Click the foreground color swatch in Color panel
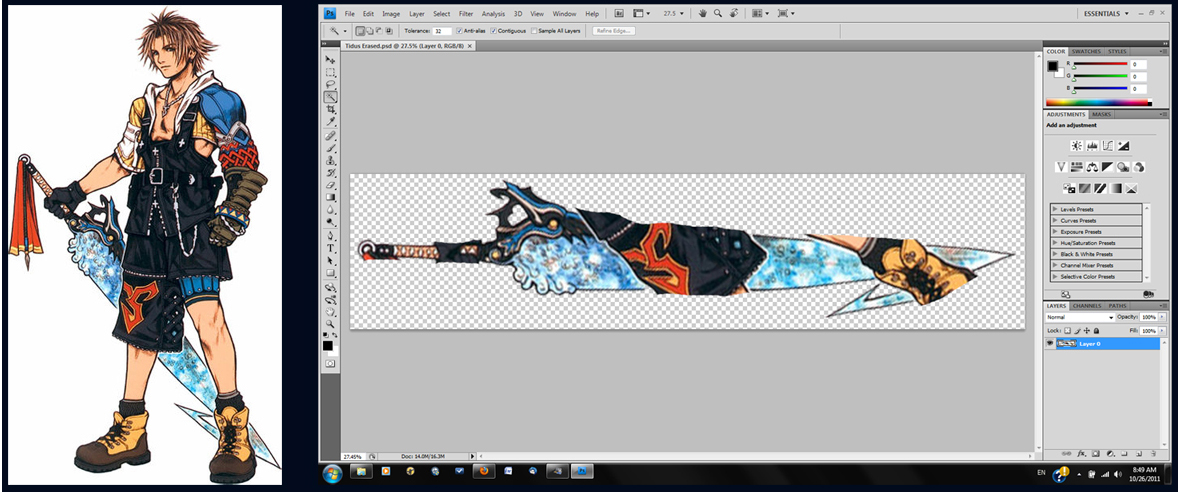 (1053, 65)
